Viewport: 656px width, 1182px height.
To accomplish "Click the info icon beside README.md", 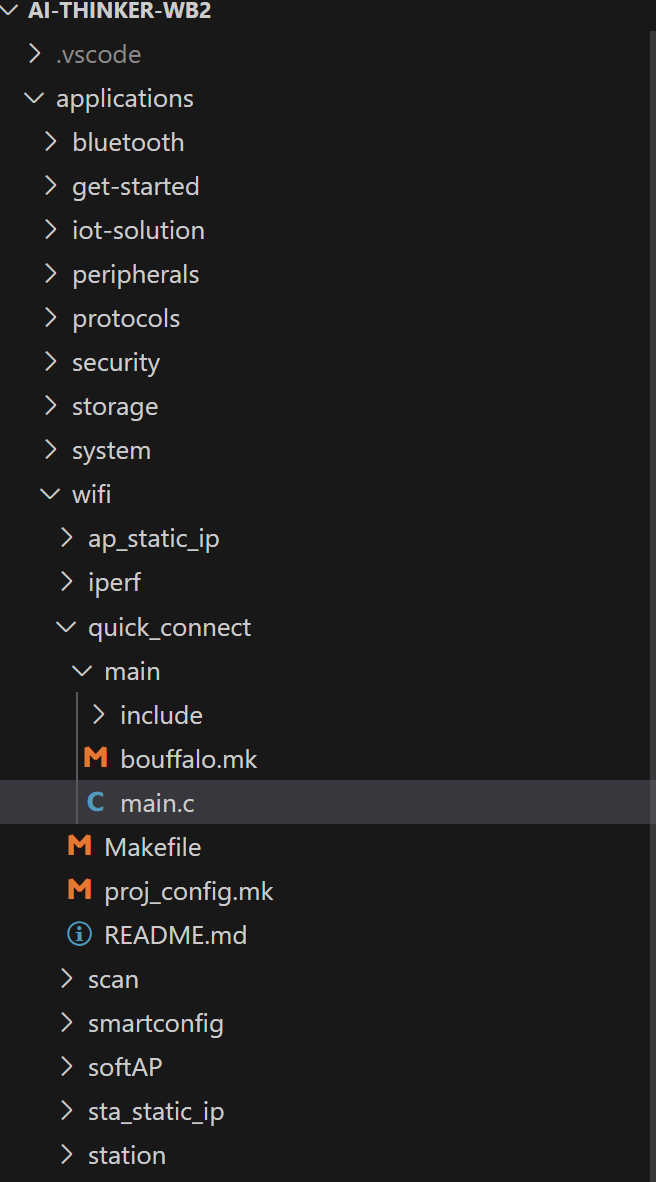I will (x=80, y=934).
